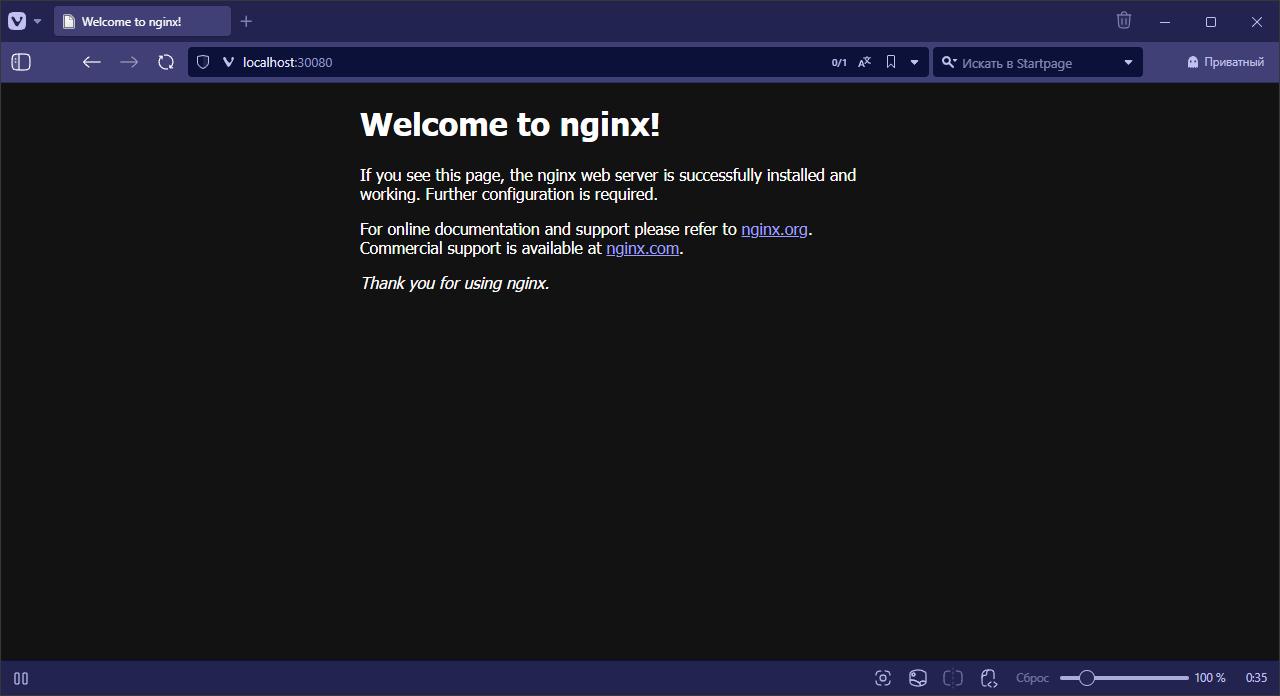Click the 'Thank you for using nginx.' text
This screenshot has width=1280, height=696.
pyautogui.click(x=455, y=283)
